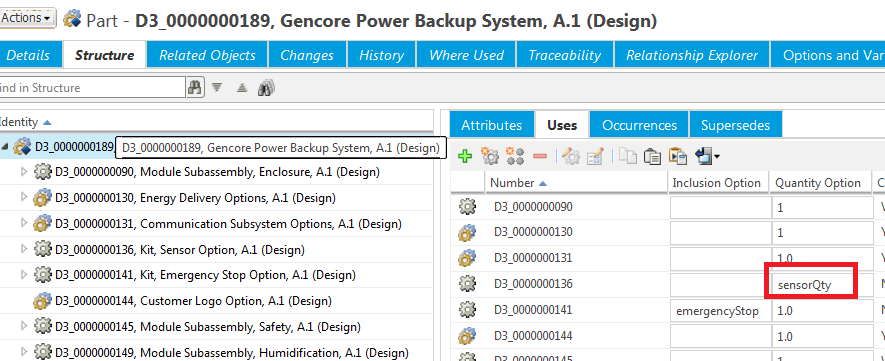The height and width of the screenshot is (361, 885).
Task: Open the Supersedes sub-tab
Action: click(735, 125)
